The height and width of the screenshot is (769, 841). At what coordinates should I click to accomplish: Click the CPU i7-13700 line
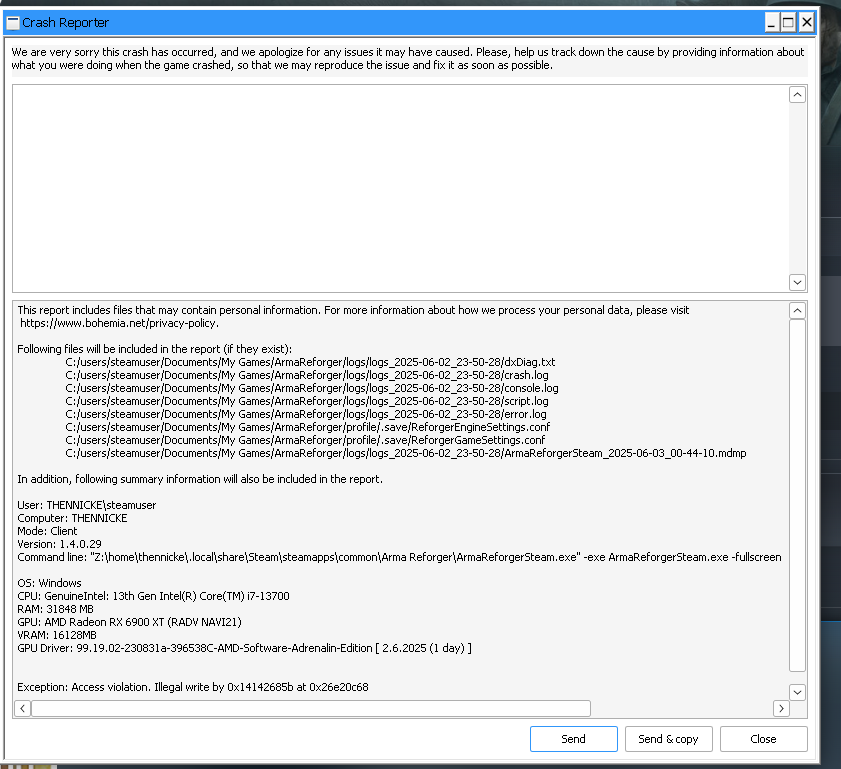[x=153, y=596]
